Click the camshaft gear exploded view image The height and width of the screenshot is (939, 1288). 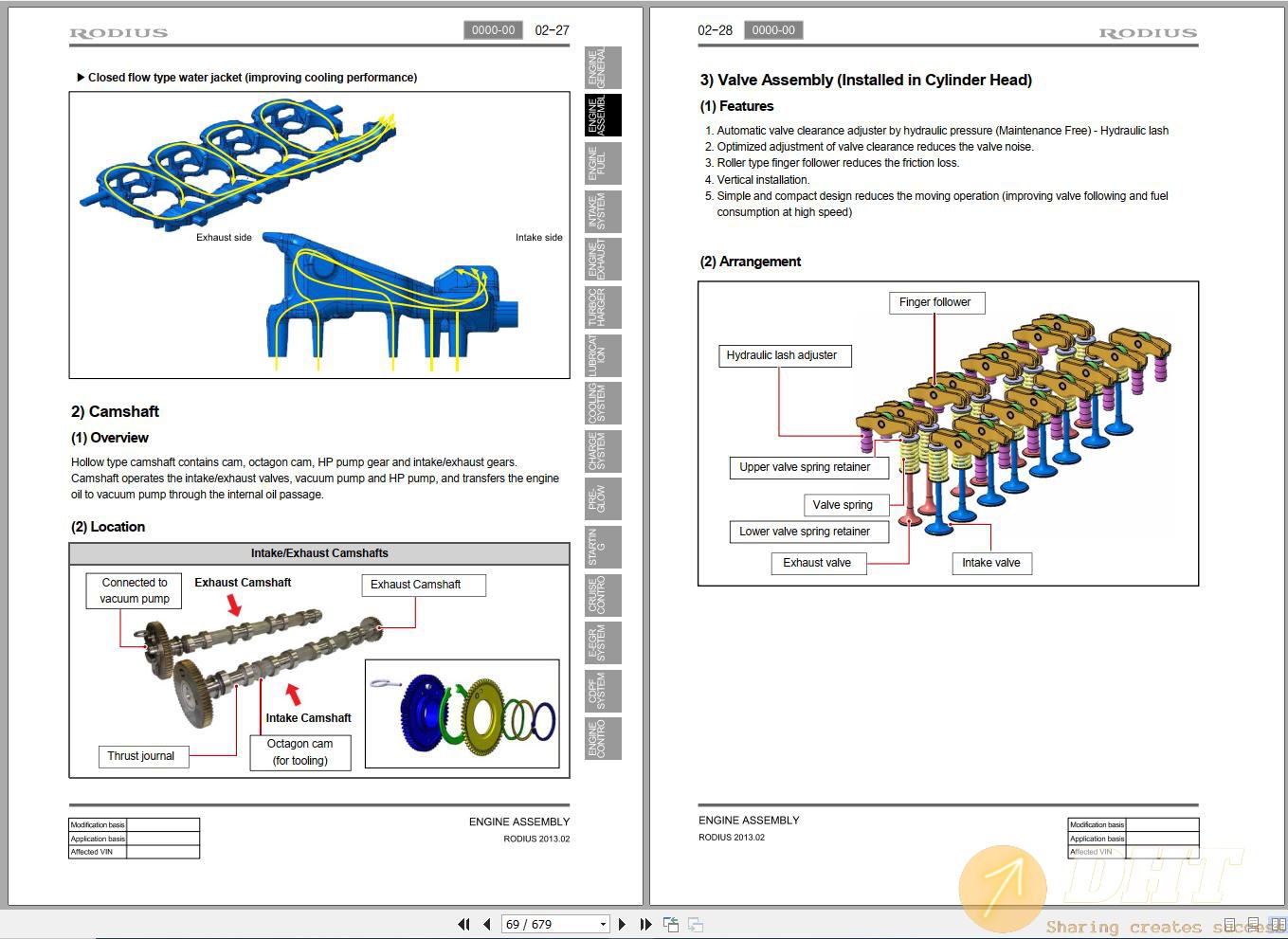(463, 713)
